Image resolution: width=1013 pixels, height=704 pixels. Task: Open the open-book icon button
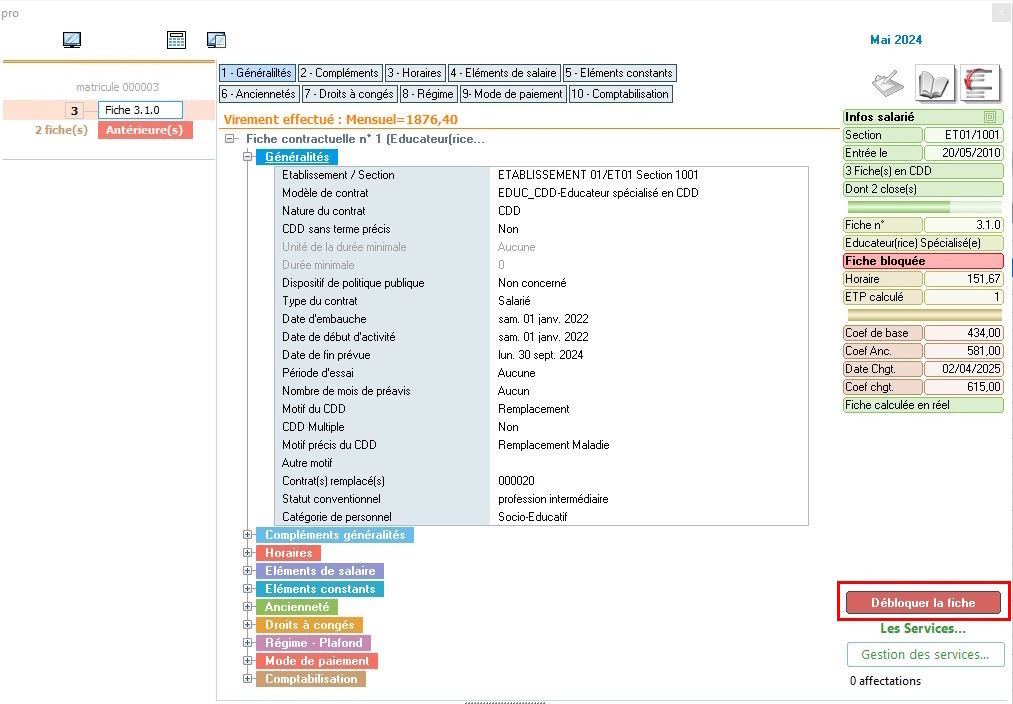(x=935, y=83)
